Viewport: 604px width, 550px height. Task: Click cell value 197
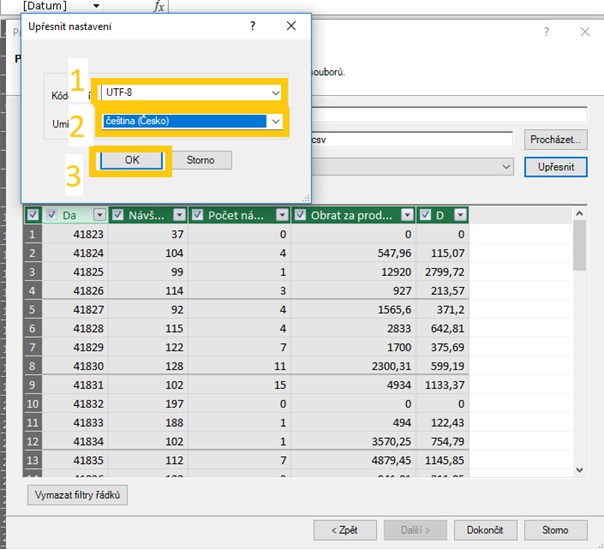click(174, 404)
